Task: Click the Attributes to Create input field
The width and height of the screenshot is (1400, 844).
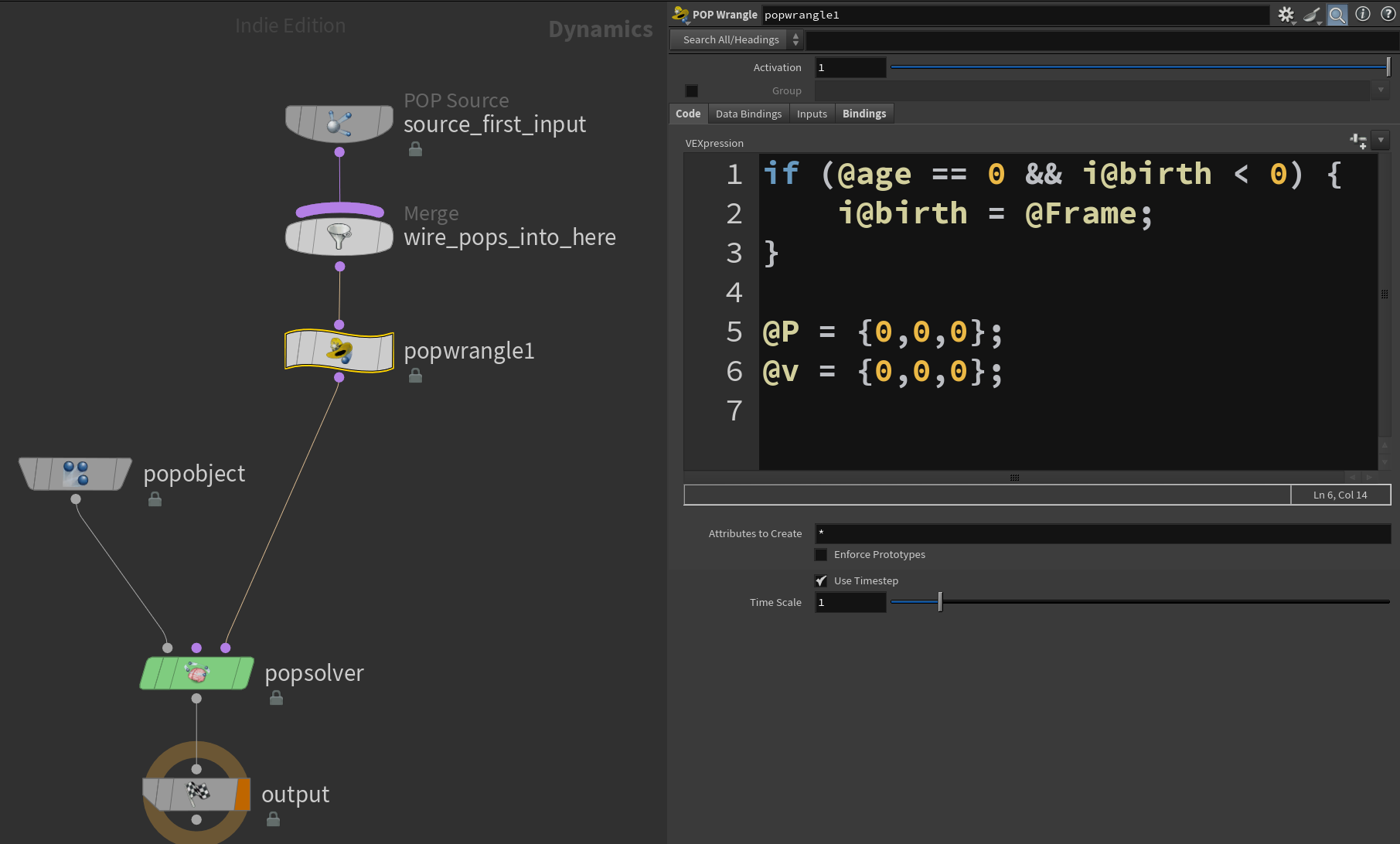Action: pyautogui.click(x=1102, y=533)
